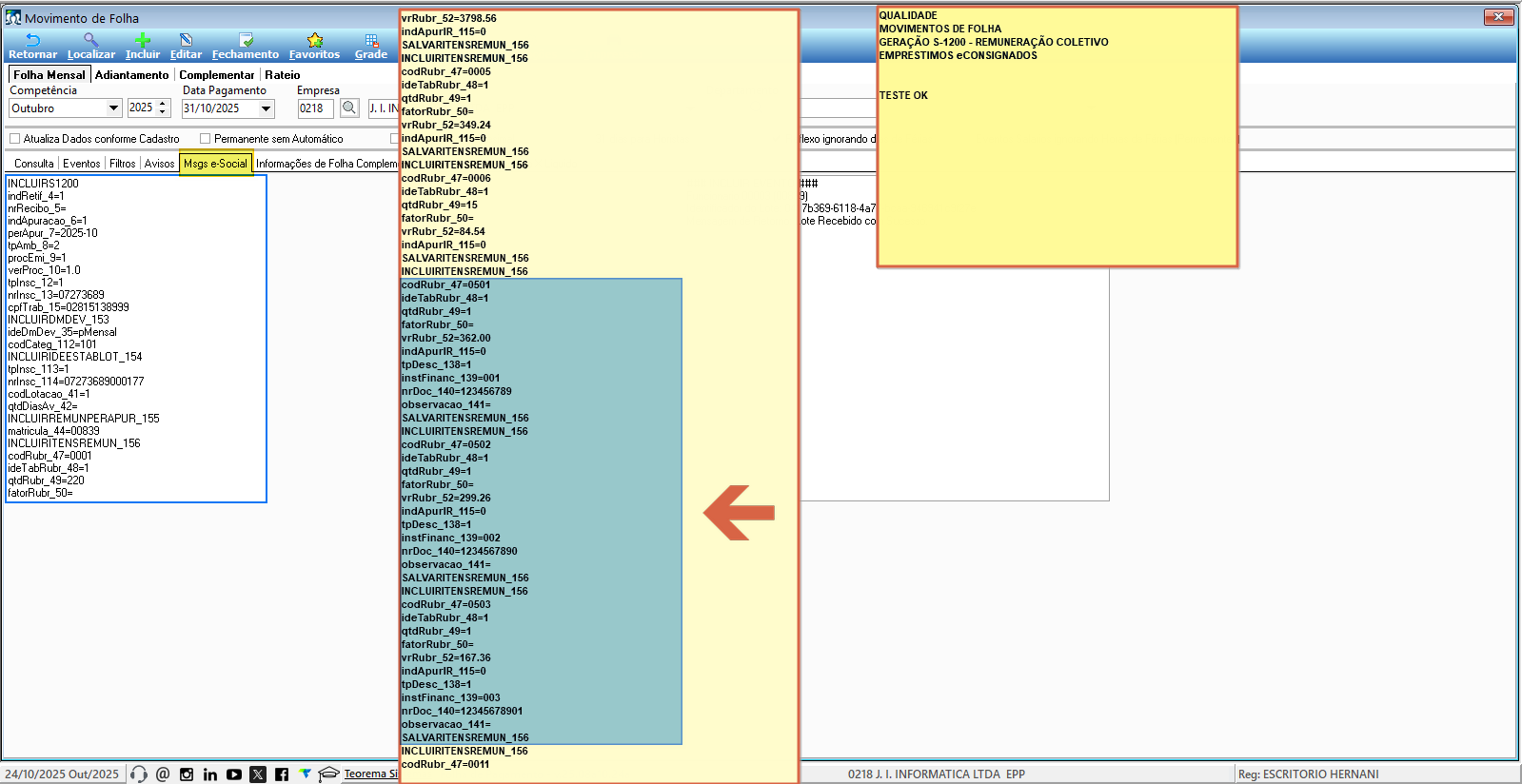Open Favoritos star icon
The image size is (1522, 784).
(x=314, y=41)
